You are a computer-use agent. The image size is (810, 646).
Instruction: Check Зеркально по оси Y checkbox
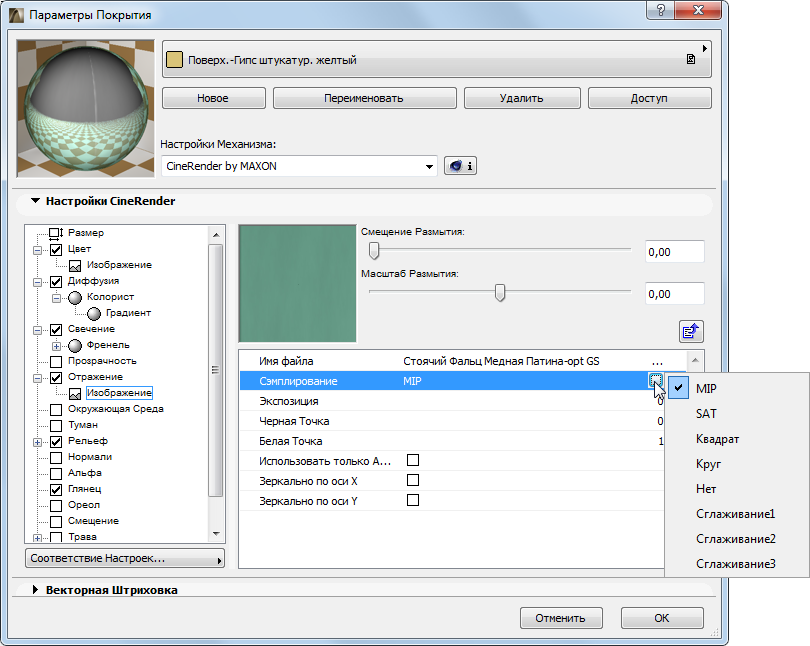tap(413, 500)
